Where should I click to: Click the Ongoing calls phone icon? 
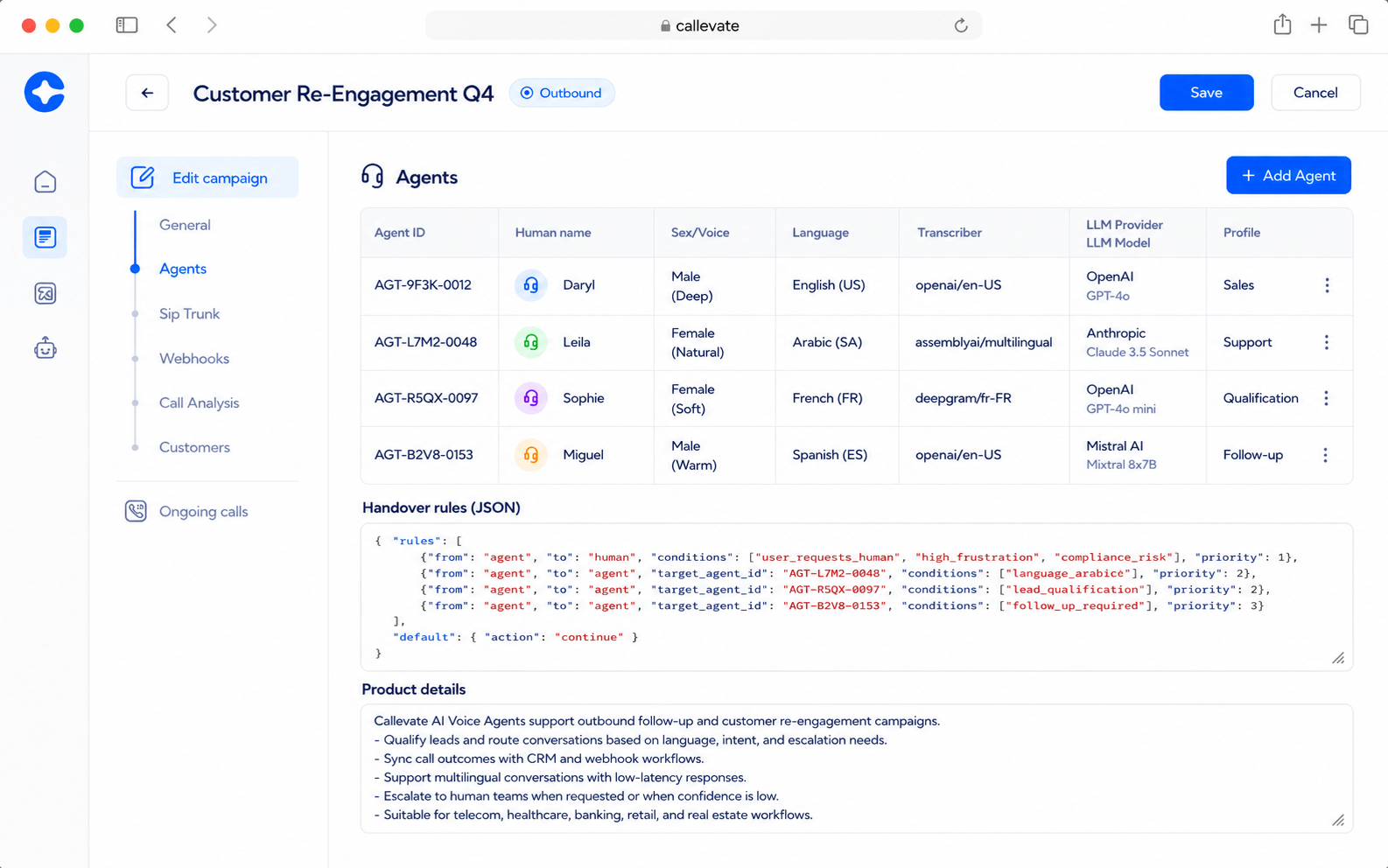click(136, 511)
